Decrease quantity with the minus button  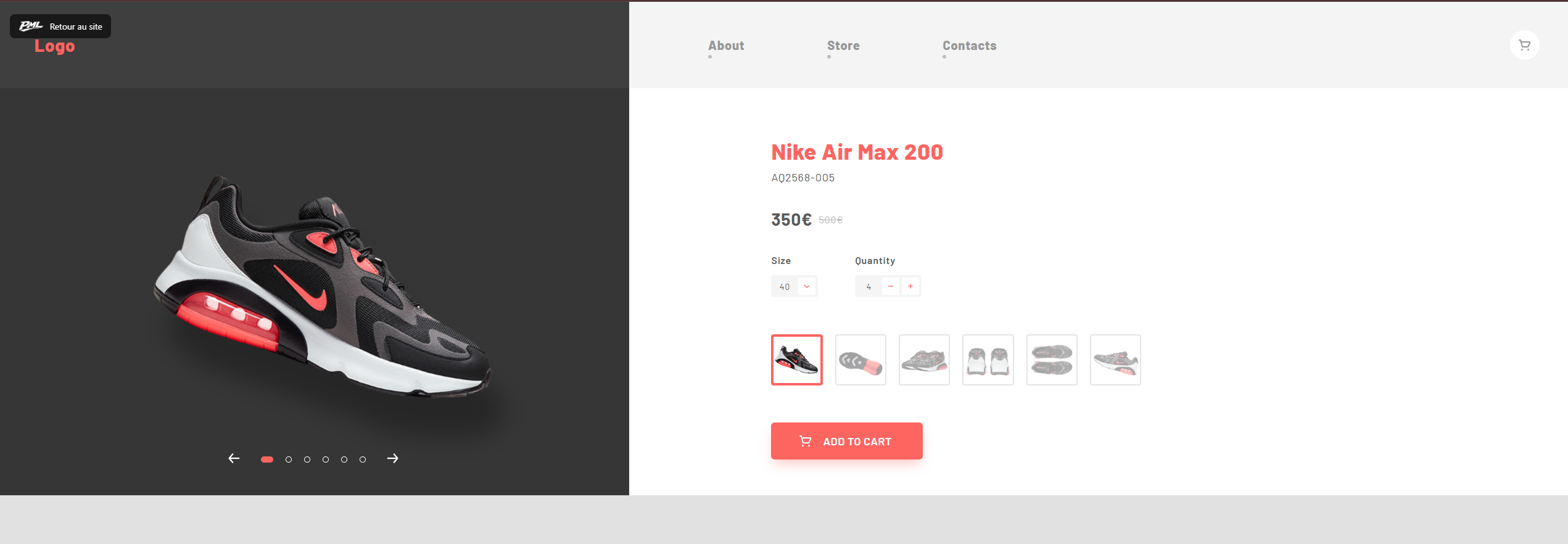point(890,286)
